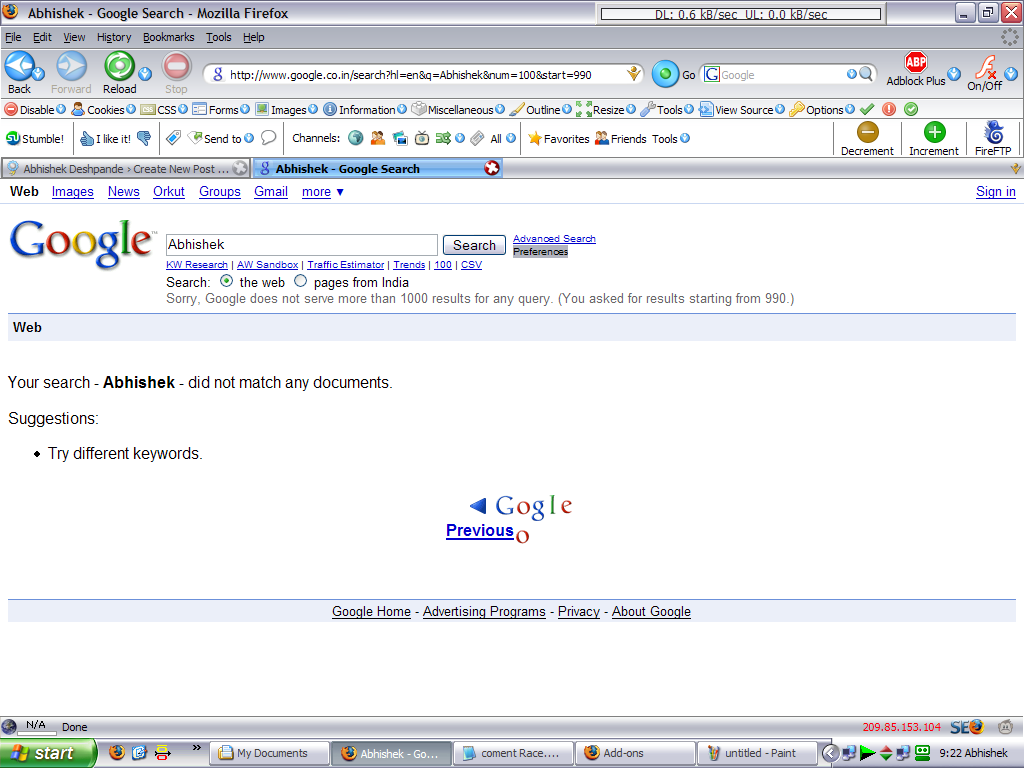Open StumbleUpon Favorites star

(x=558, y=138)
